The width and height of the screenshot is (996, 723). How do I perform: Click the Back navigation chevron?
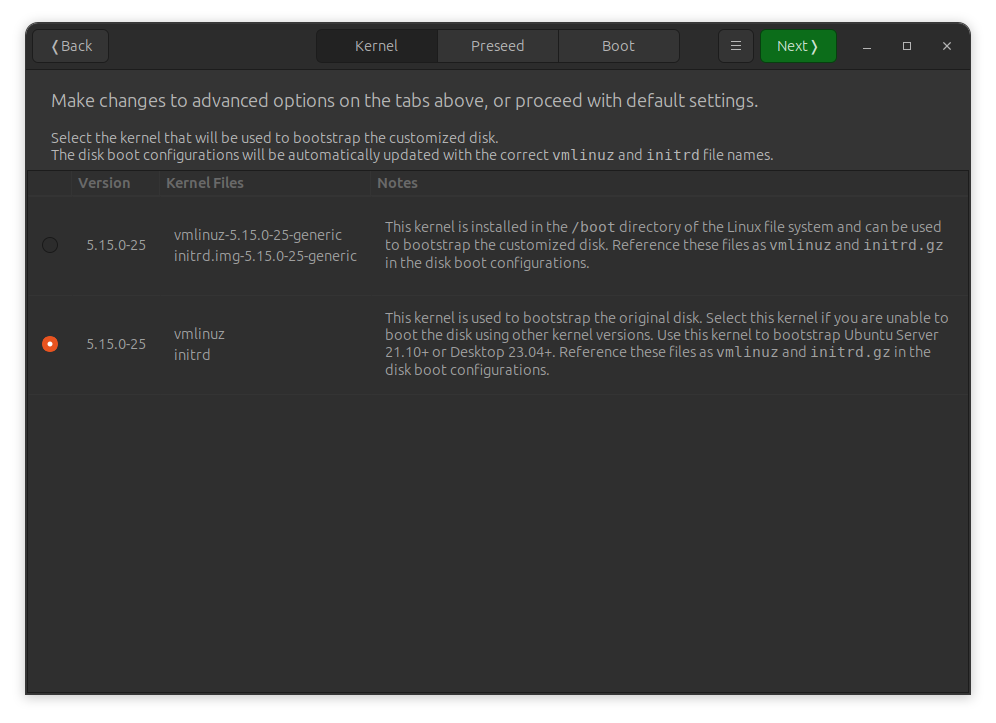[x=55, y=45]
